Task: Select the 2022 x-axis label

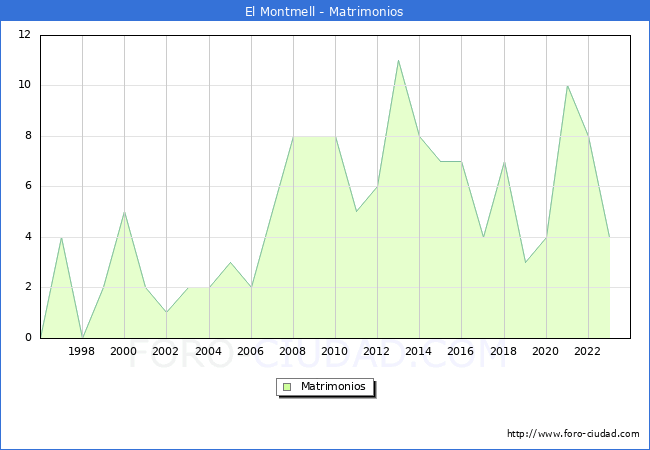Action: (588, 351)
